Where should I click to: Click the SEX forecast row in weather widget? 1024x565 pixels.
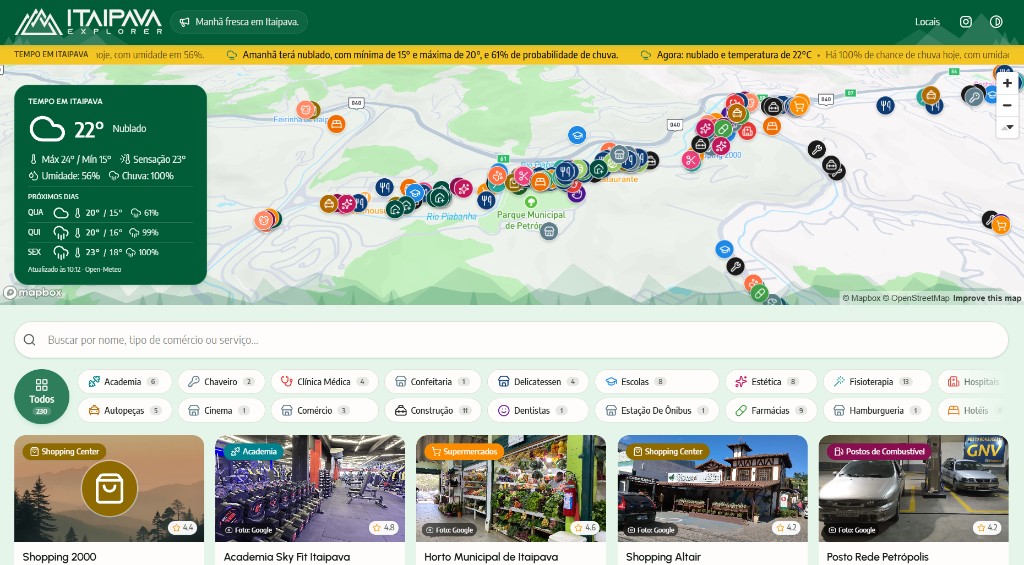tap(110, 252)
